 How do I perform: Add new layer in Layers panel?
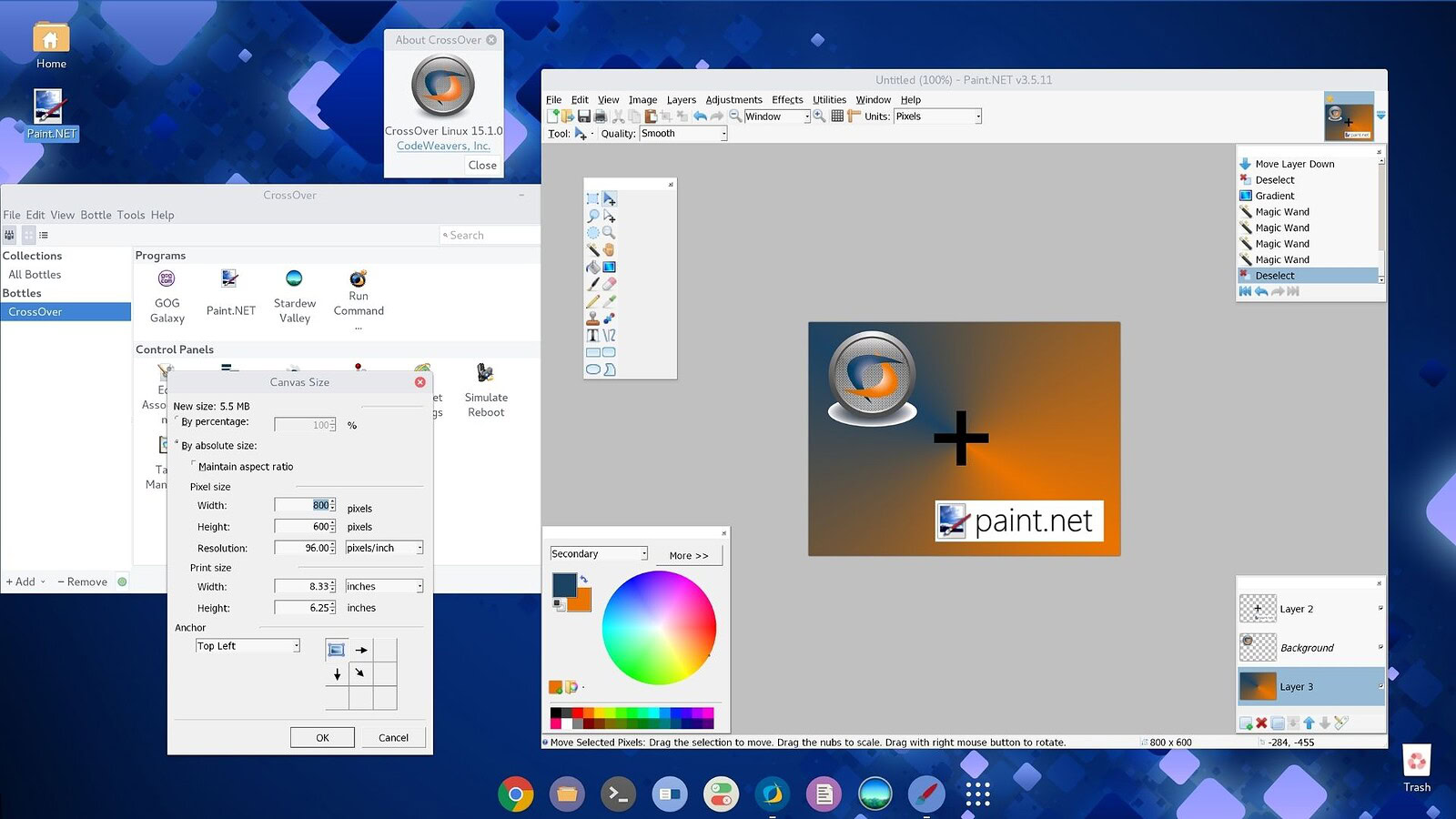1246,723
